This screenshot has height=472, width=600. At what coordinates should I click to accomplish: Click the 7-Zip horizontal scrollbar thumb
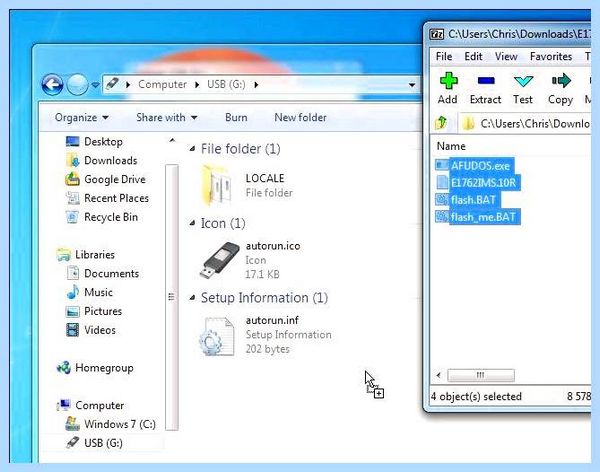point(481,375)
